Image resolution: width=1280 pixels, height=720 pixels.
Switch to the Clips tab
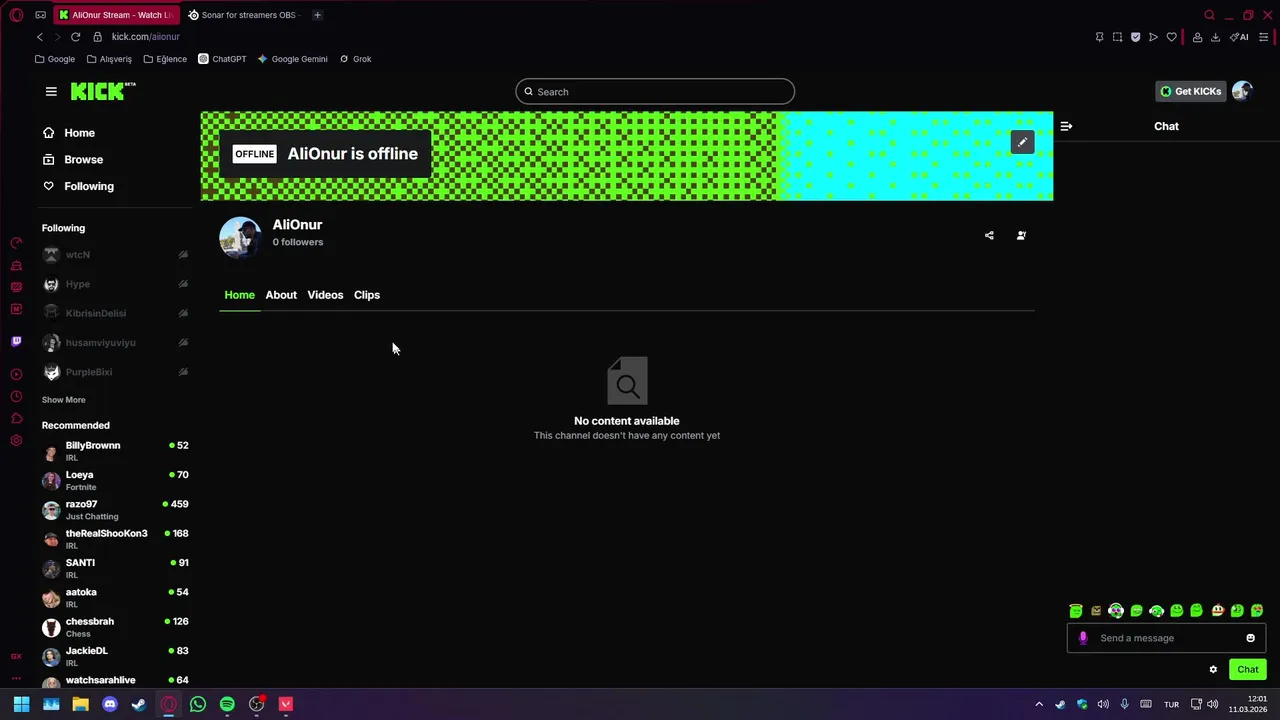click(367, 295)
